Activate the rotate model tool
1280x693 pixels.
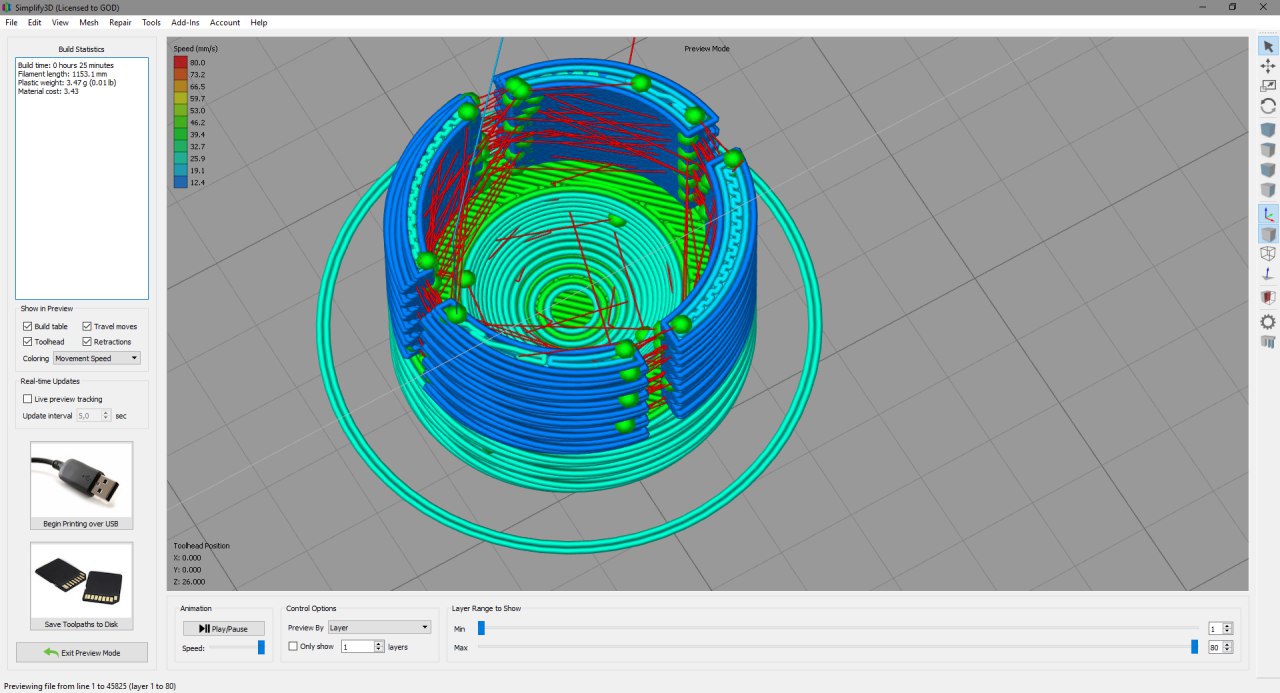(1268, 106)
